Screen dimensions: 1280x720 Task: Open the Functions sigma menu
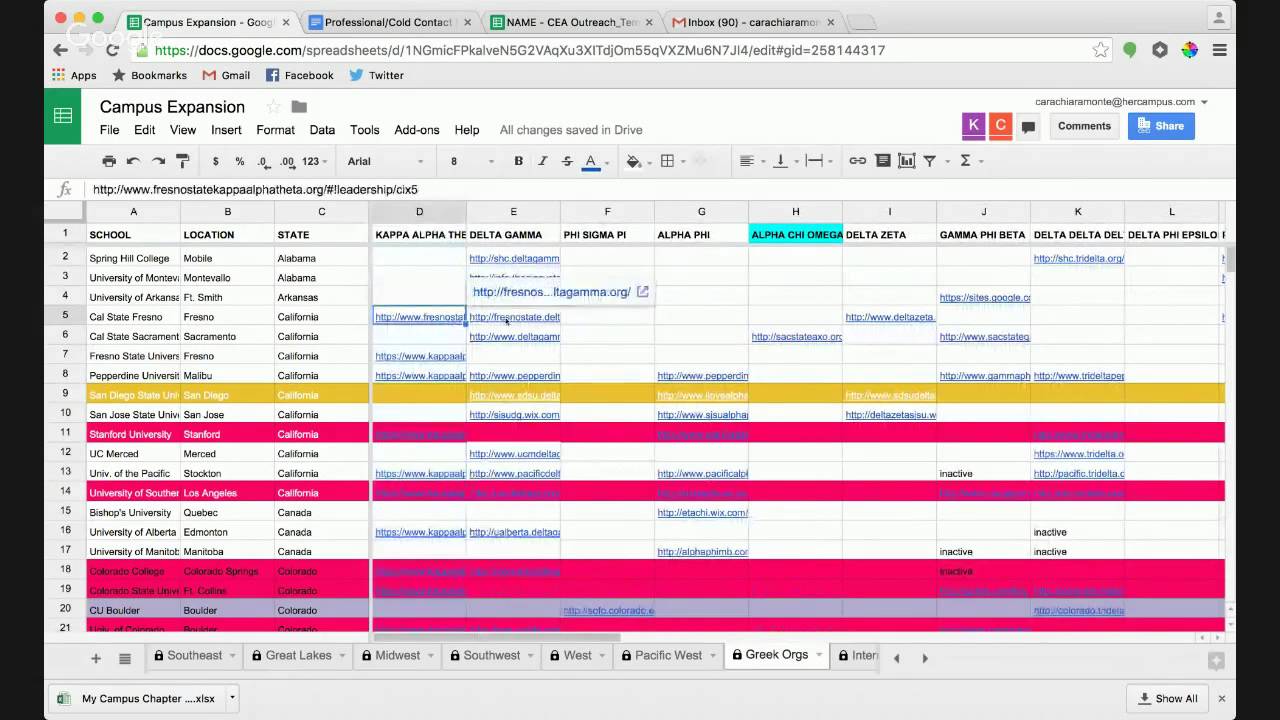click(x=969, y=161)
